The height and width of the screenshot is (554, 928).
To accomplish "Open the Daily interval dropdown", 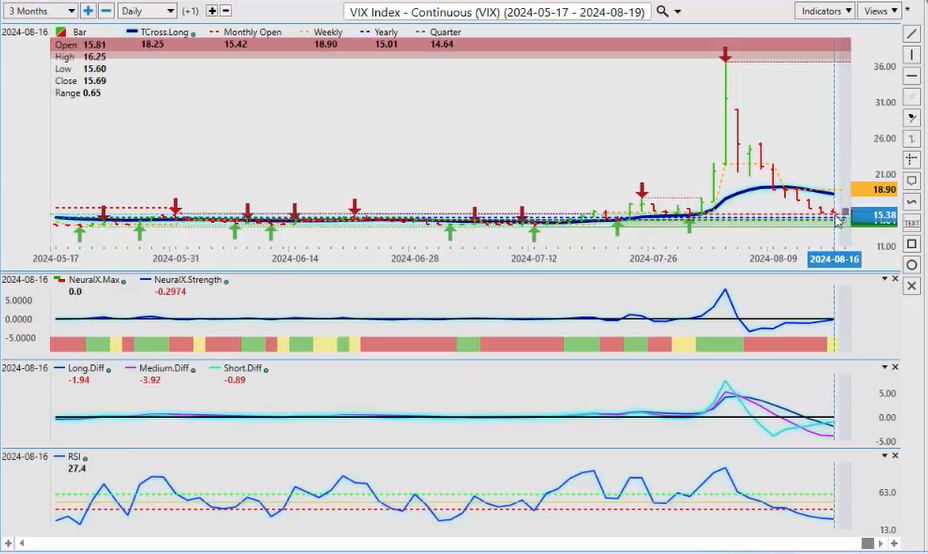I will click(x=147, y=11).
